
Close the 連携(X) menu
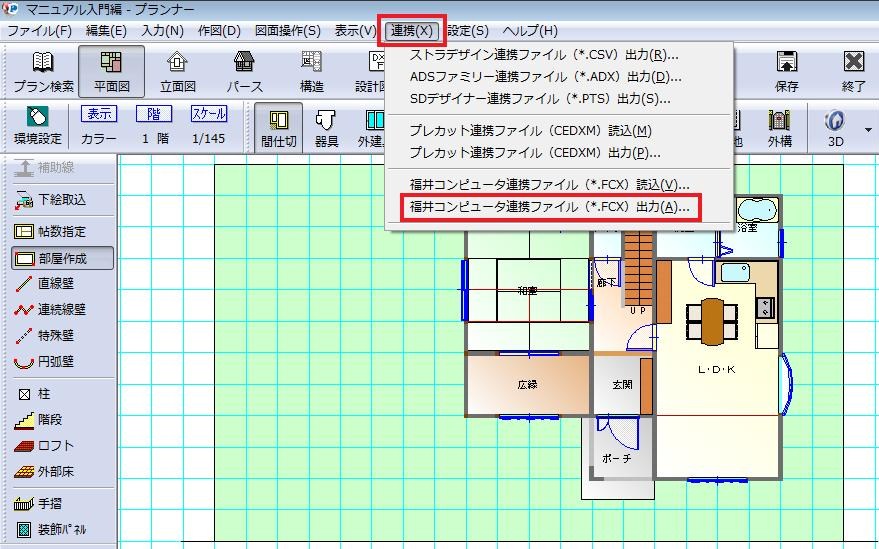click(x=411, y=31)
